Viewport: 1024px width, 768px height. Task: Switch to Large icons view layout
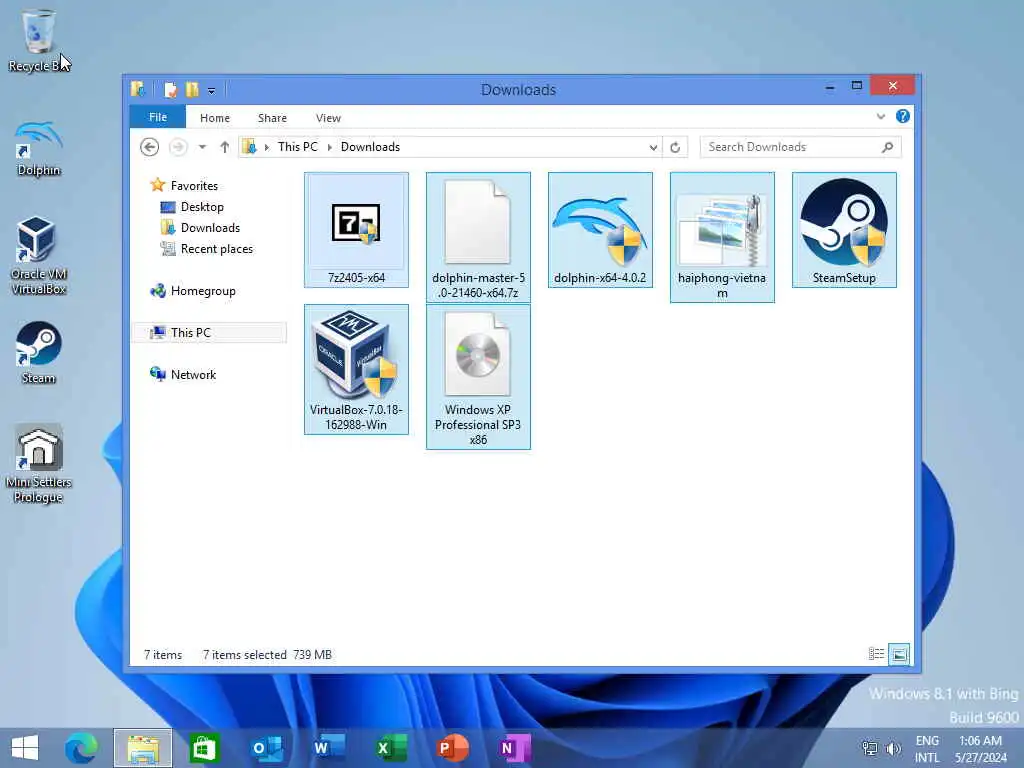(899, 654)
